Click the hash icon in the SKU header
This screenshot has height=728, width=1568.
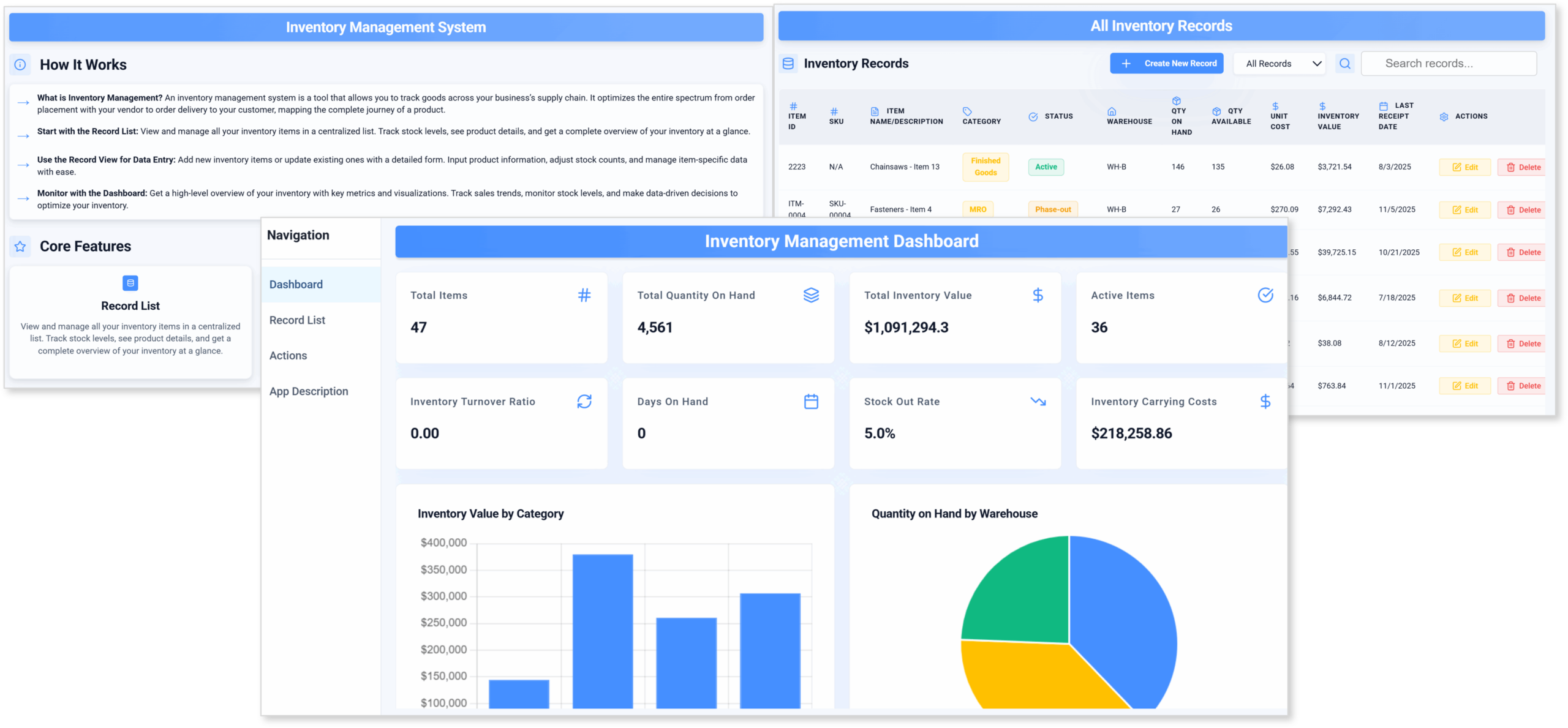[x=834, y=111]
